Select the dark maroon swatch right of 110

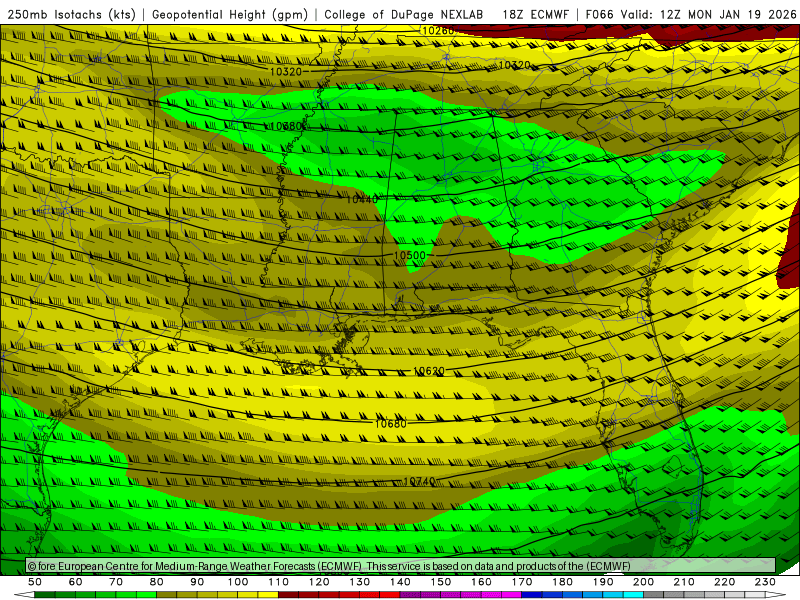[x=288, y=595]
